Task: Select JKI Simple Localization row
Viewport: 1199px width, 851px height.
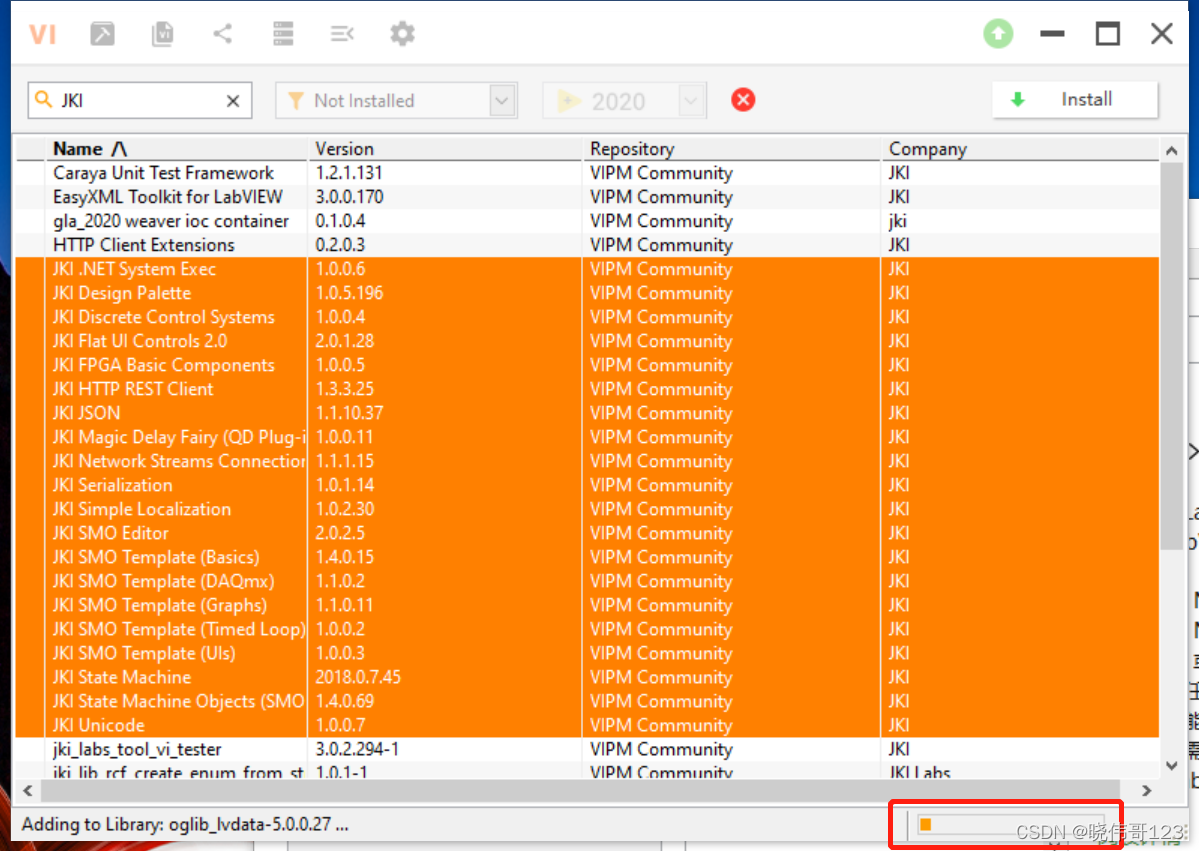Action: [587, 509]
